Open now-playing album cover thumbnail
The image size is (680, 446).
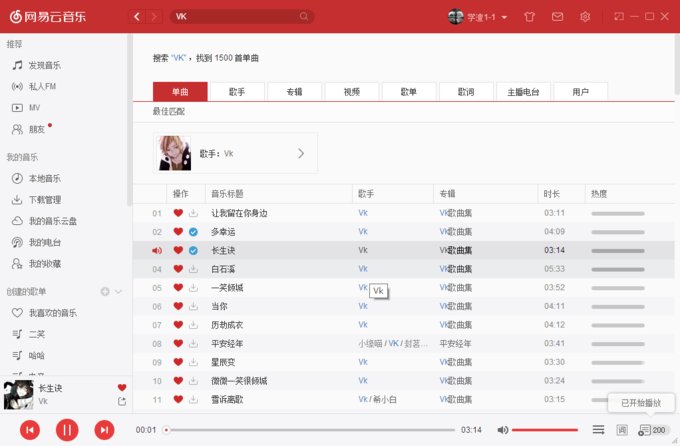pos(19,394)
